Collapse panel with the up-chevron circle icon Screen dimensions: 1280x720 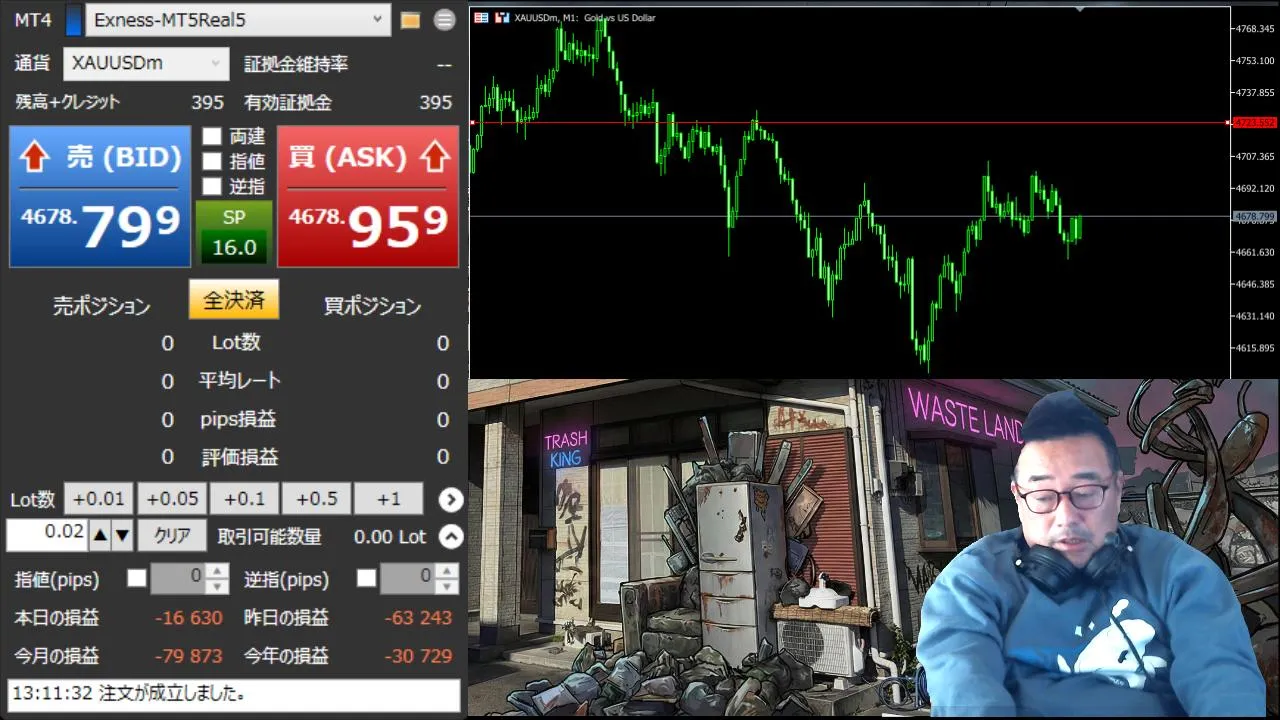pyautogui.click(x=451, y=537)
